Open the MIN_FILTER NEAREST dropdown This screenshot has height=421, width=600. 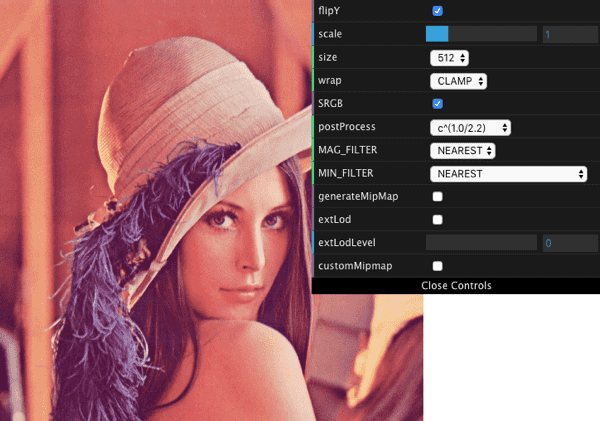[x=509, y=174]
